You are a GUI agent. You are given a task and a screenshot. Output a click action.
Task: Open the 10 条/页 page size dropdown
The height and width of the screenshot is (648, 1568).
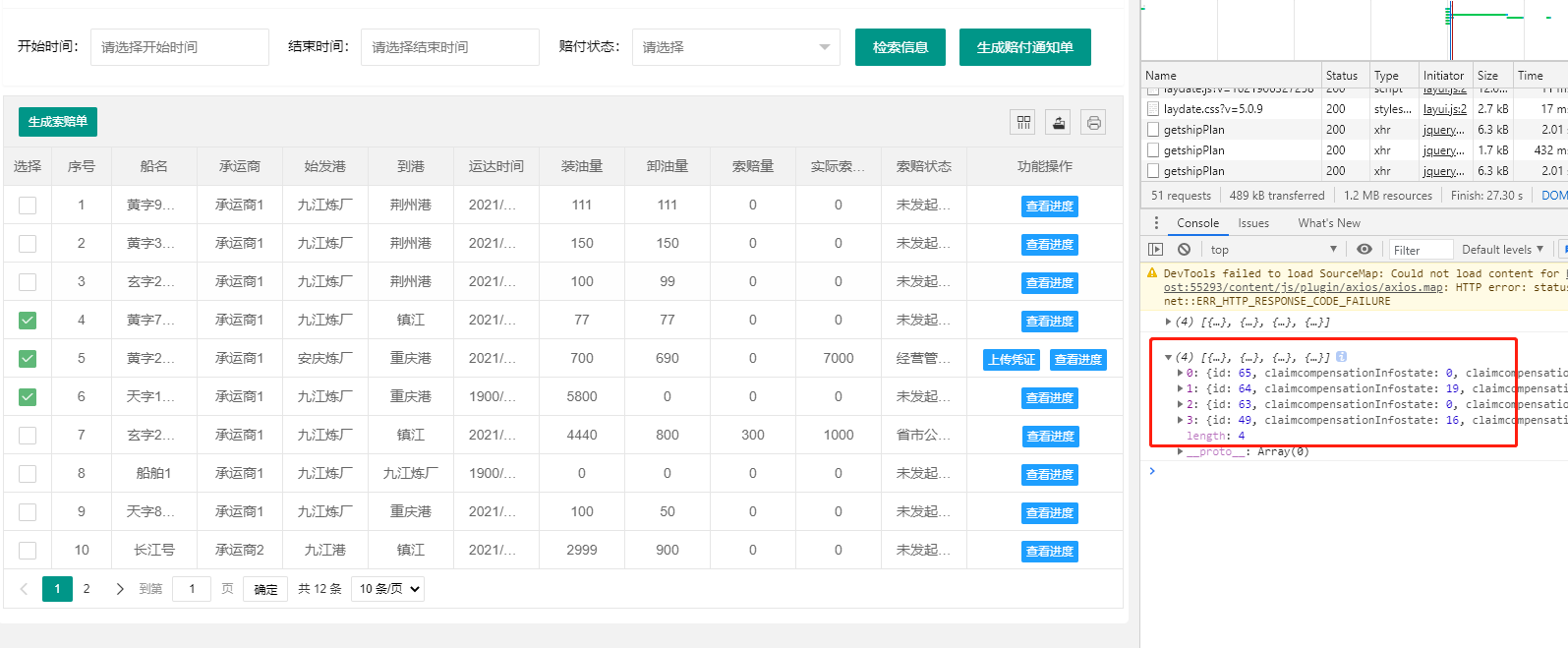[x=389, y=589]
